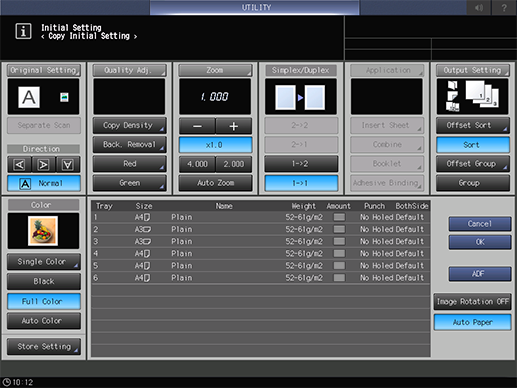The image size is (517, 388).
Task: Click the OK button
Action: [480, 242]
